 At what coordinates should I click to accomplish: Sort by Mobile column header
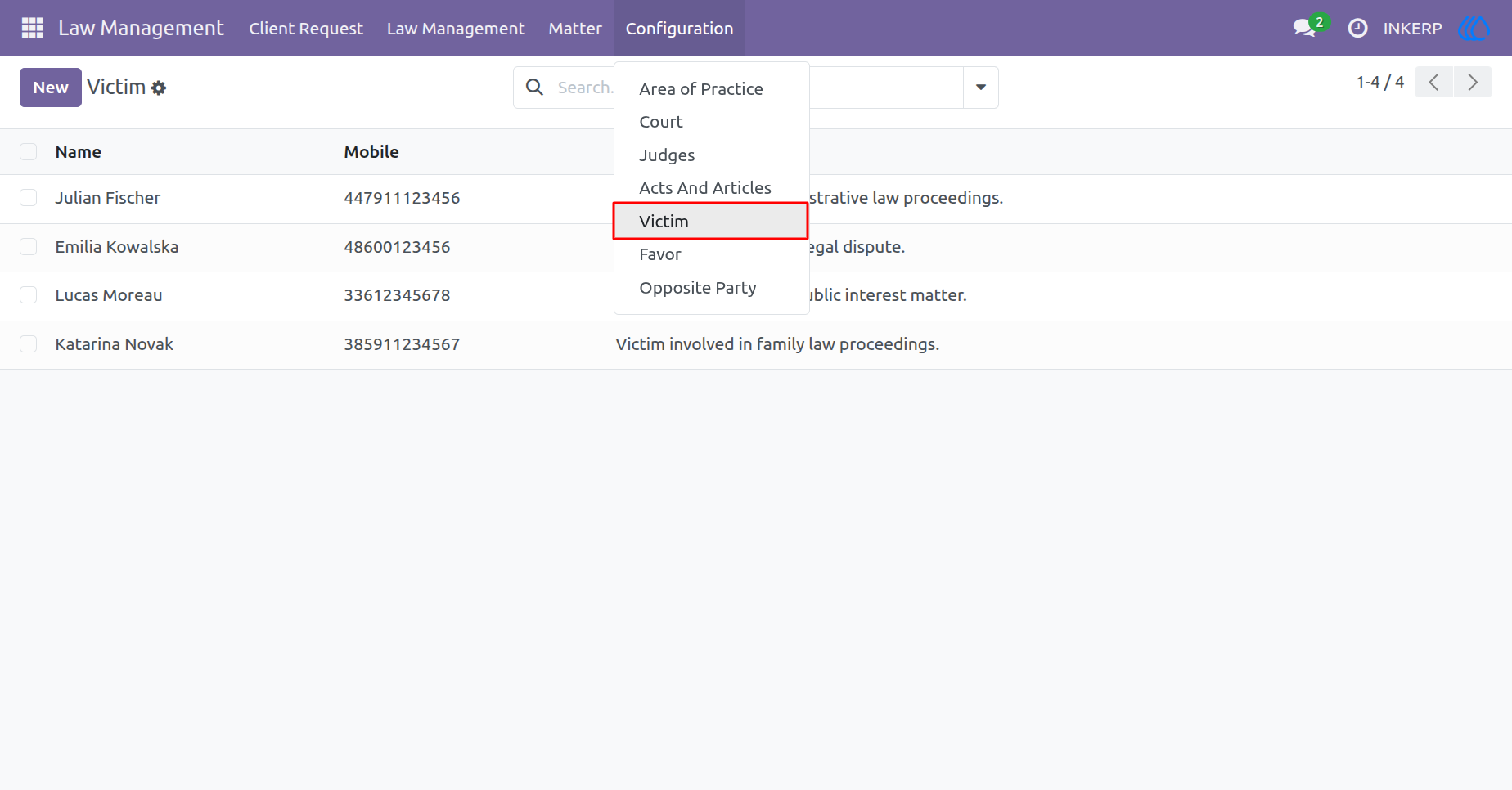371,152
